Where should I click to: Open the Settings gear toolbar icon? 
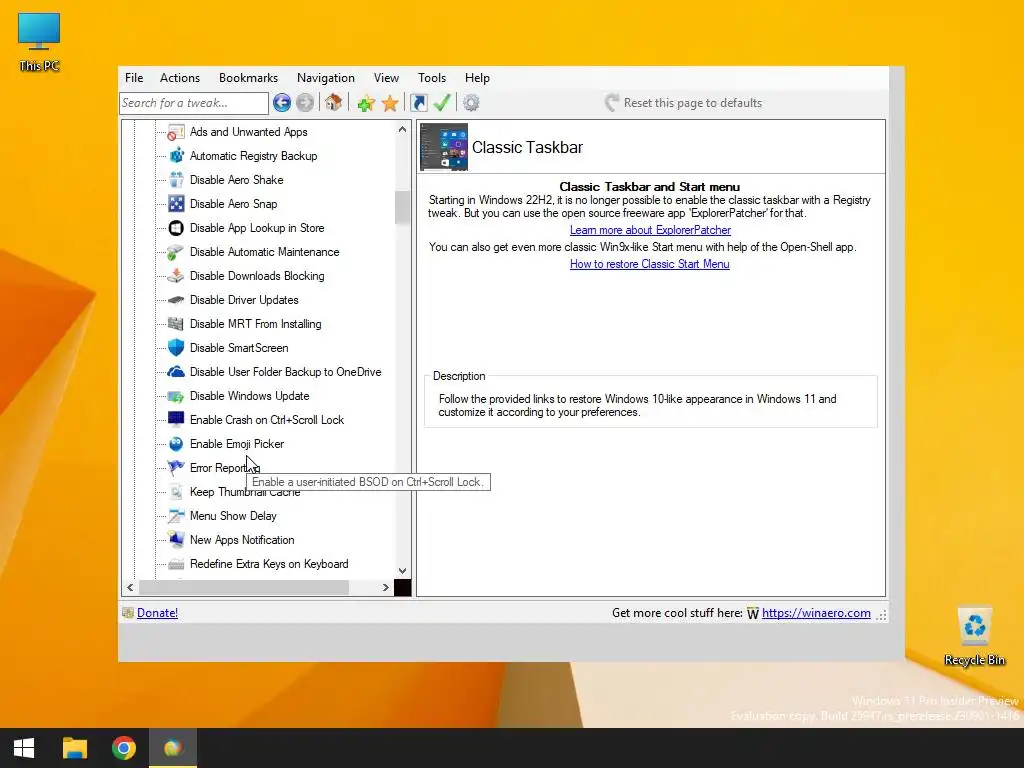pyautogui.click(x=471, y=103)
